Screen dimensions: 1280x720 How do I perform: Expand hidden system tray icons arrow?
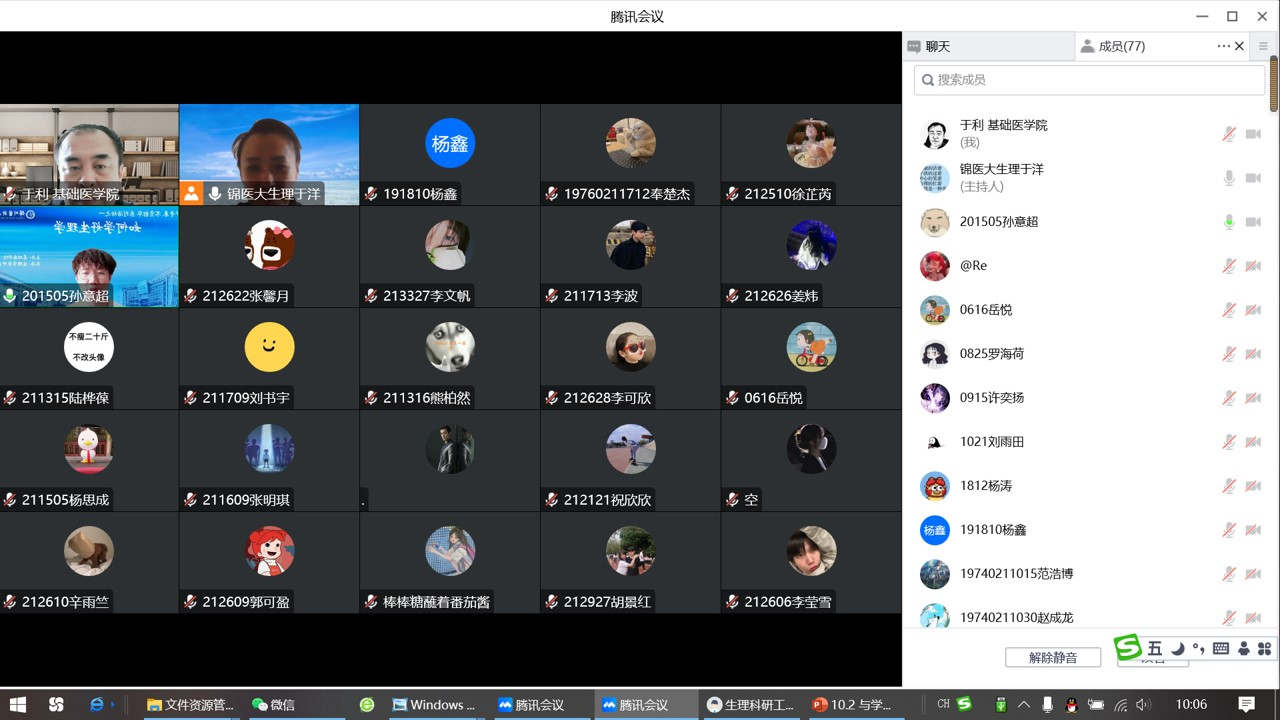1024,705
